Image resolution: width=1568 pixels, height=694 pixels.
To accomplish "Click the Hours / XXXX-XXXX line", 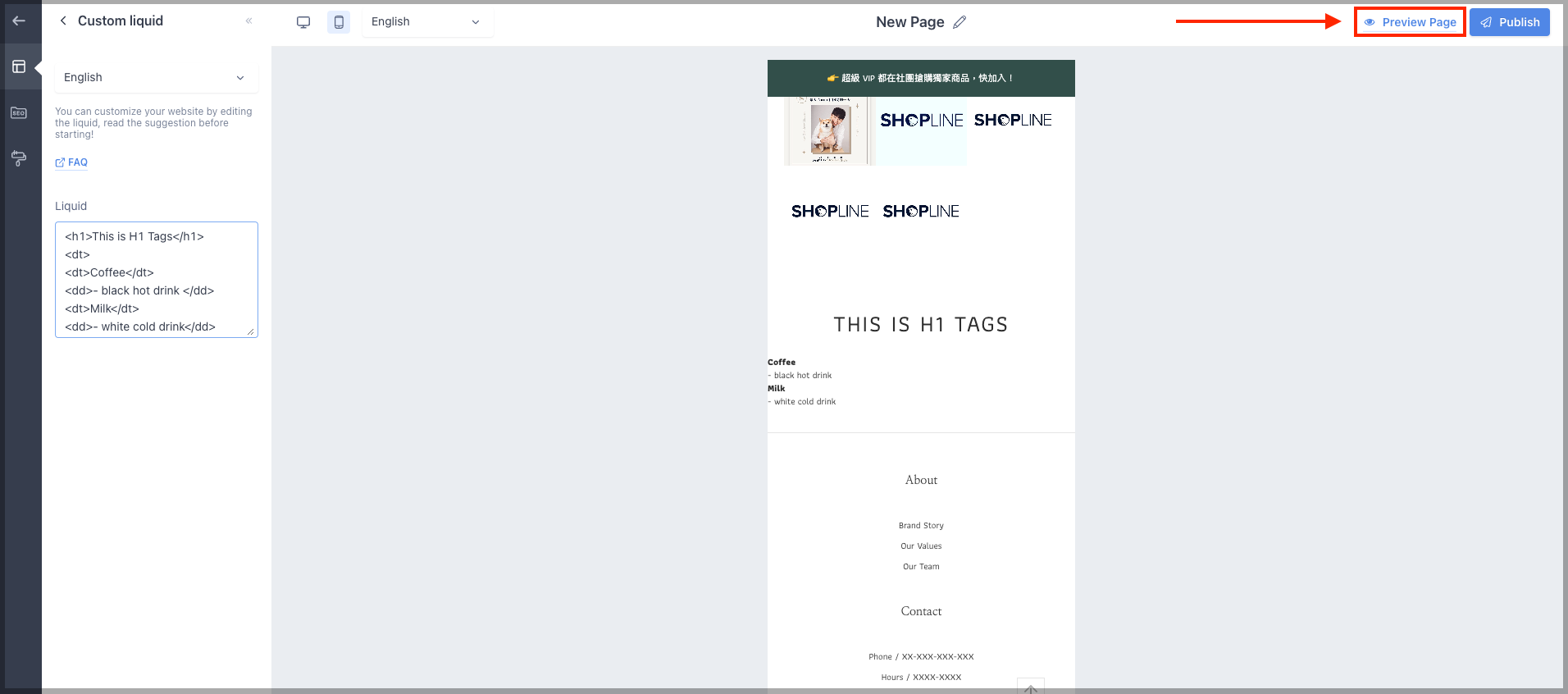I will (921, 678).
